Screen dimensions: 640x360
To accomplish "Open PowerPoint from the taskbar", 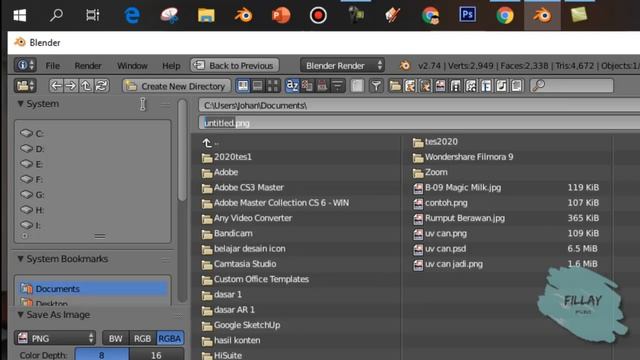I will pyautogui.click(x=281, y=16).
